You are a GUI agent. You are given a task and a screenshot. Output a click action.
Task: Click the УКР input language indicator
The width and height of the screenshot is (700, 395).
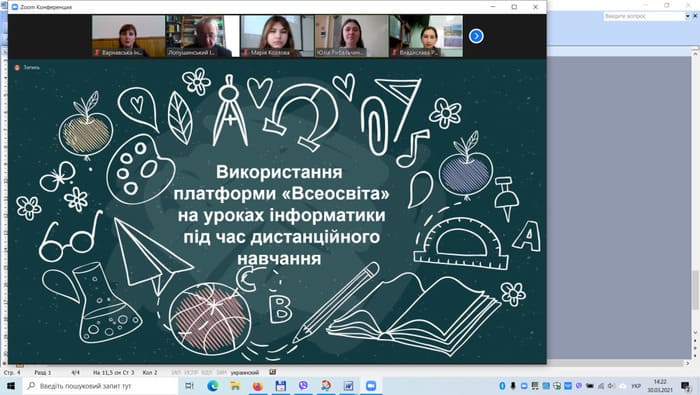click(636, 386)
